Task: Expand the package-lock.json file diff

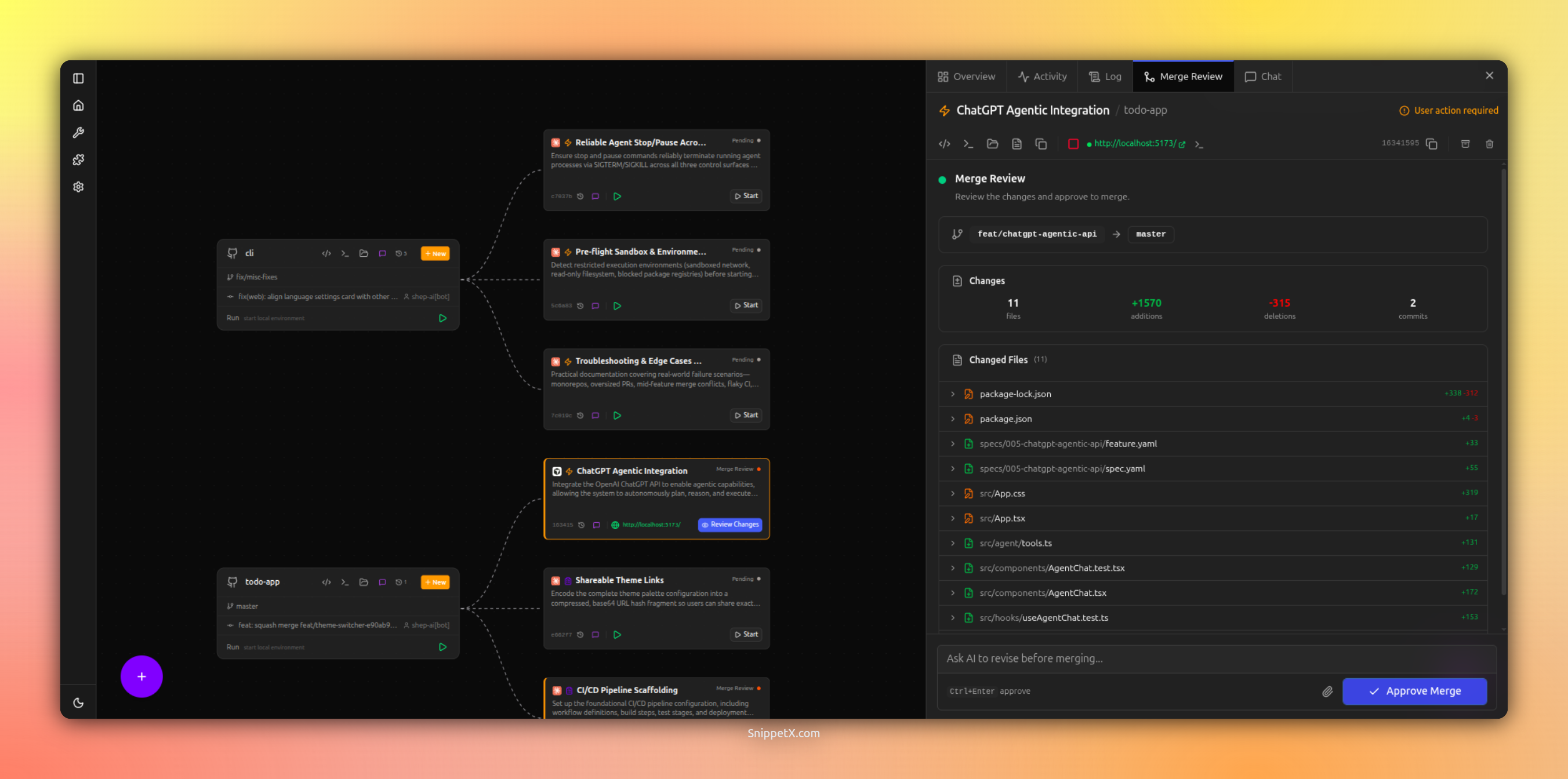Action: pyautogui.click(x=953, y=394)
